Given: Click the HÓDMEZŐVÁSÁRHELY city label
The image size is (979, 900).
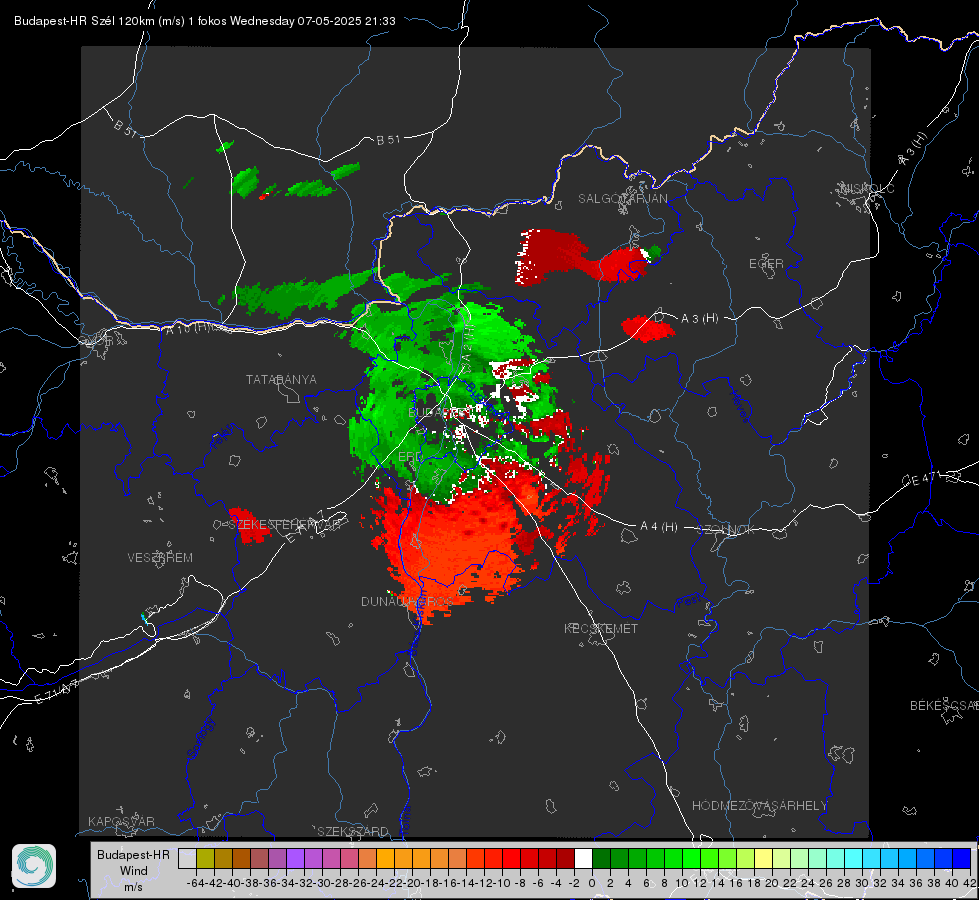Looking at the screenshot, I should click(759, 806).
